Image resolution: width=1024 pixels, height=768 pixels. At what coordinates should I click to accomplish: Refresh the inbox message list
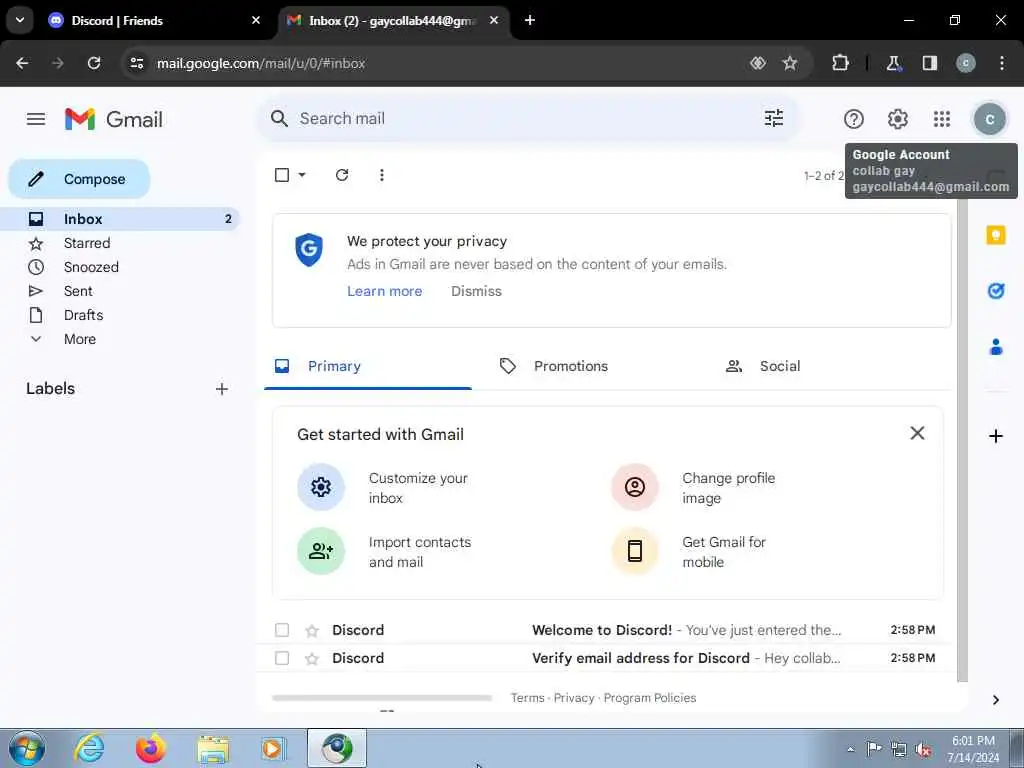pos(342,175)
